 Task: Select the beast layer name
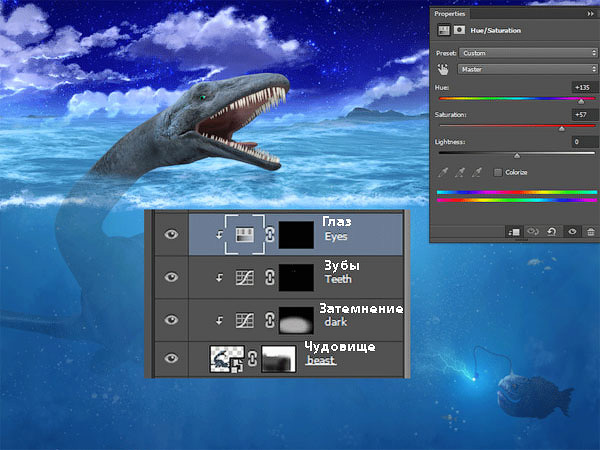[321, 360]
